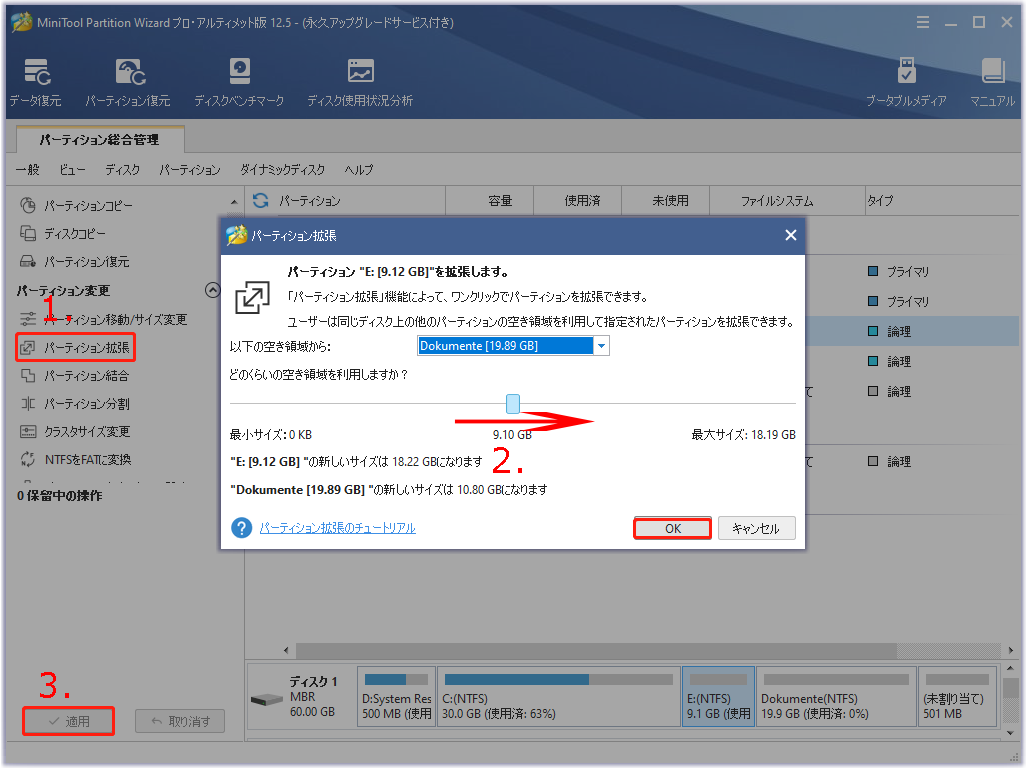The height and width of the screenshot is (771, 1028).
Task: Open the パーティション拡張のチュートリアル link
Action: (x=337, y=528)
